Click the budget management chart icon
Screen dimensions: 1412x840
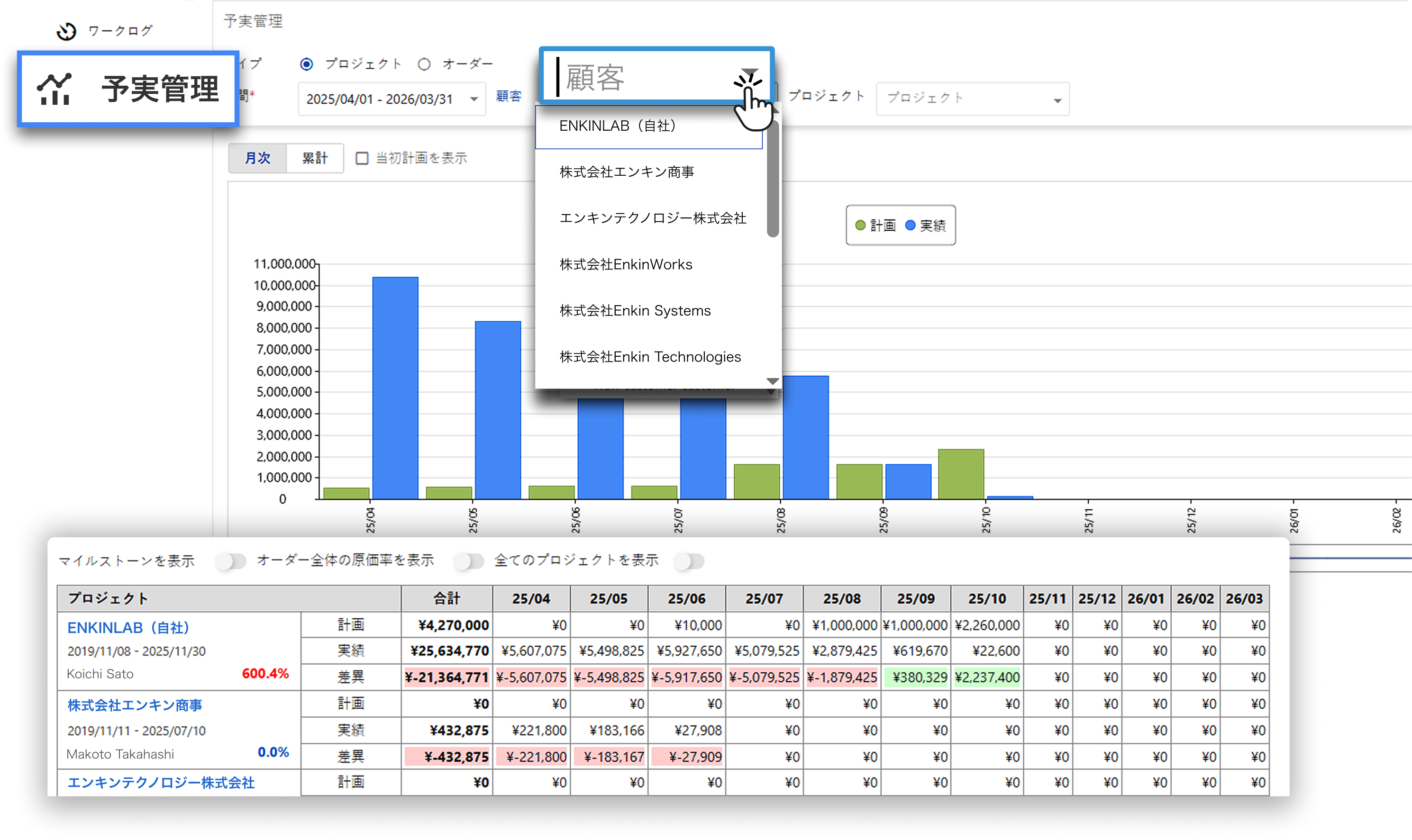[x=55, y=90]
